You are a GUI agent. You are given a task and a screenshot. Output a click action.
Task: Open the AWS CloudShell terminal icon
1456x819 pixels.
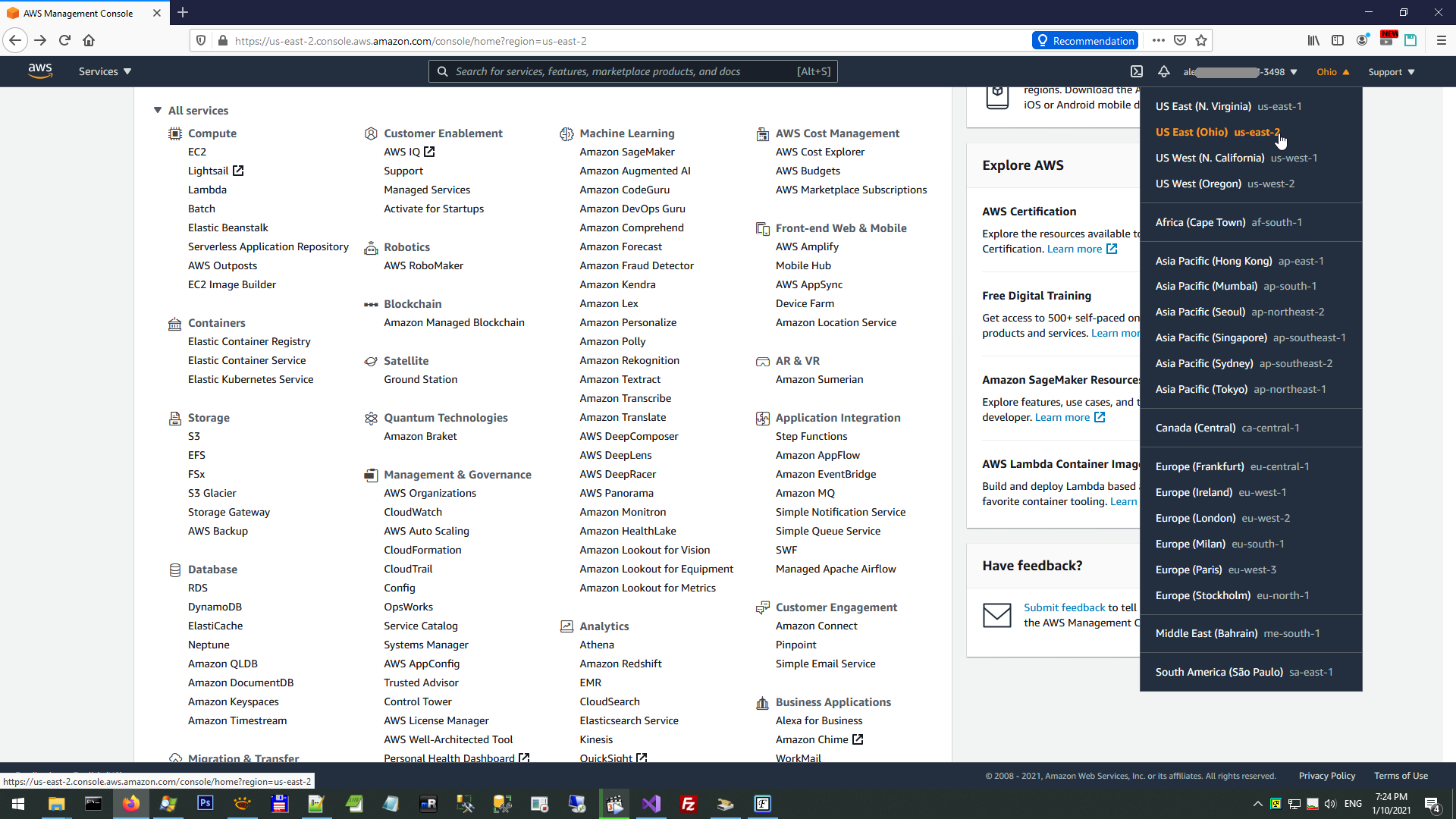[1136, 71]
